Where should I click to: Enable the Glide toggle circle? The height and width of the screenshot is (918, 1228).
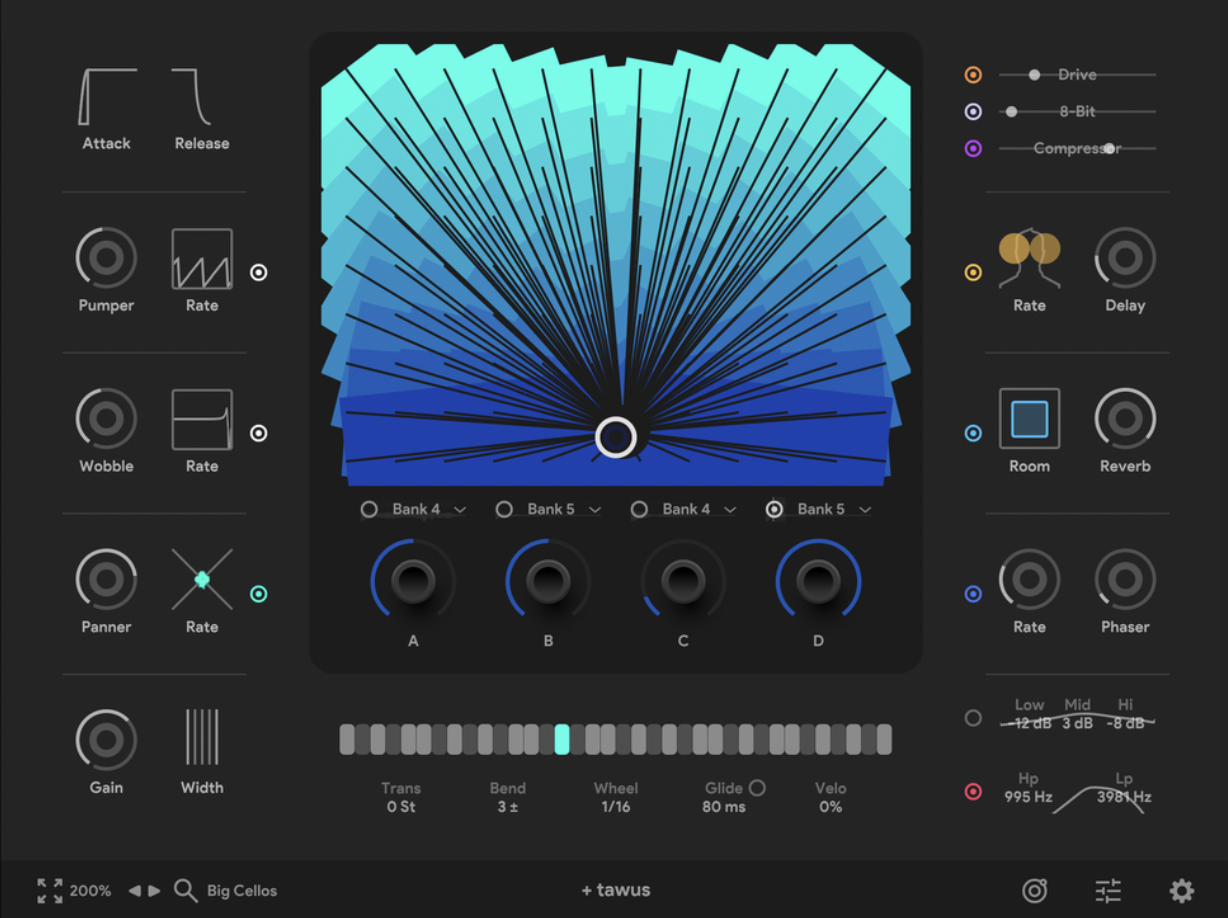point(757,788)
